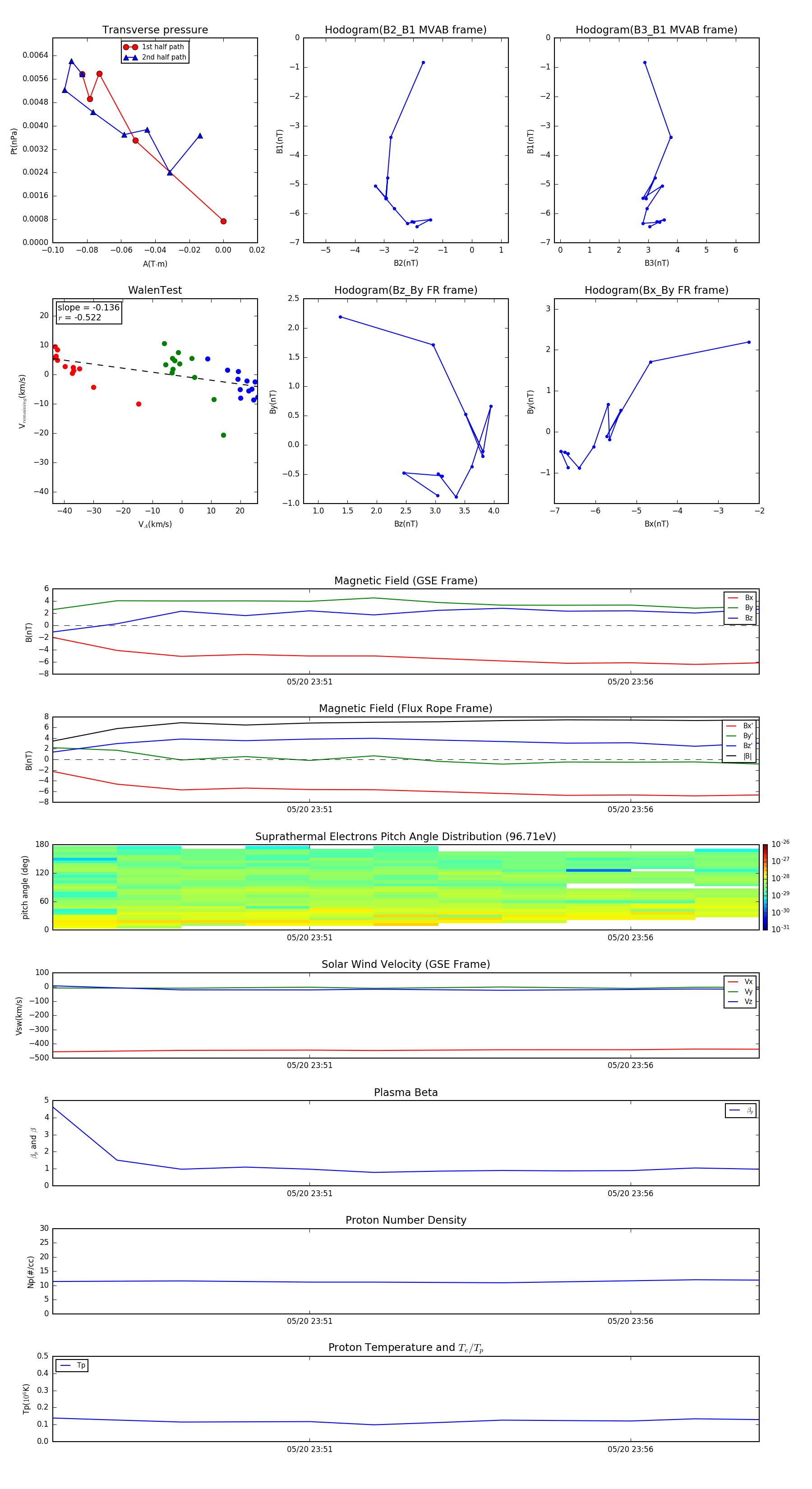Viewport: 812px width, 1489px height.
Task: Click the 'Vsw(km/s)' y-axis label
Action: 19,1015
